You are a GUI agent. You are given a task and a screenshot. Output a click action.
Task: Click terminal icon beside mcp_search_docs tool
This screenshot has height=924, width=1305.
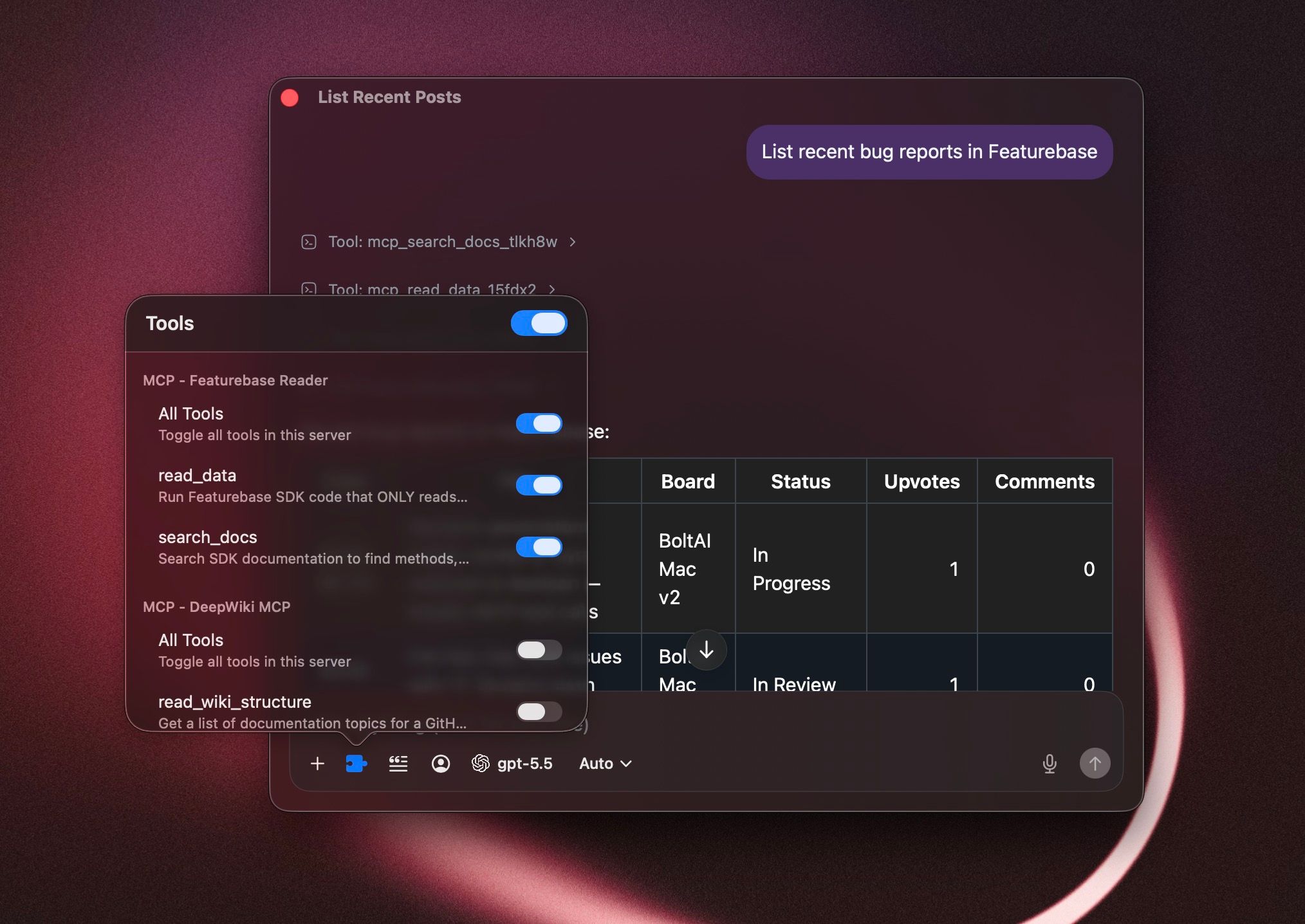[x=309, y=242]
